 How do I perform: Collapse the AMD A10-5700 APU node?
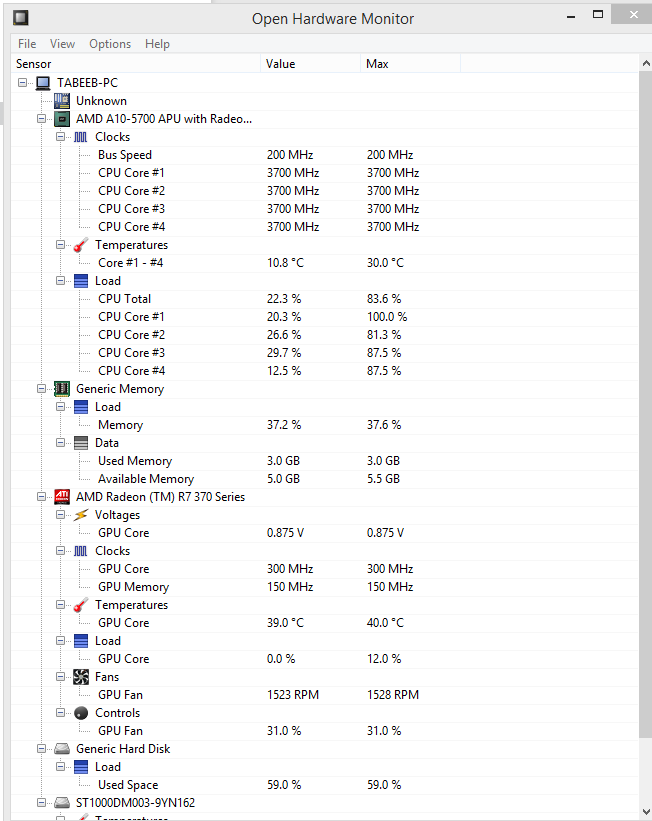point(41,119)
